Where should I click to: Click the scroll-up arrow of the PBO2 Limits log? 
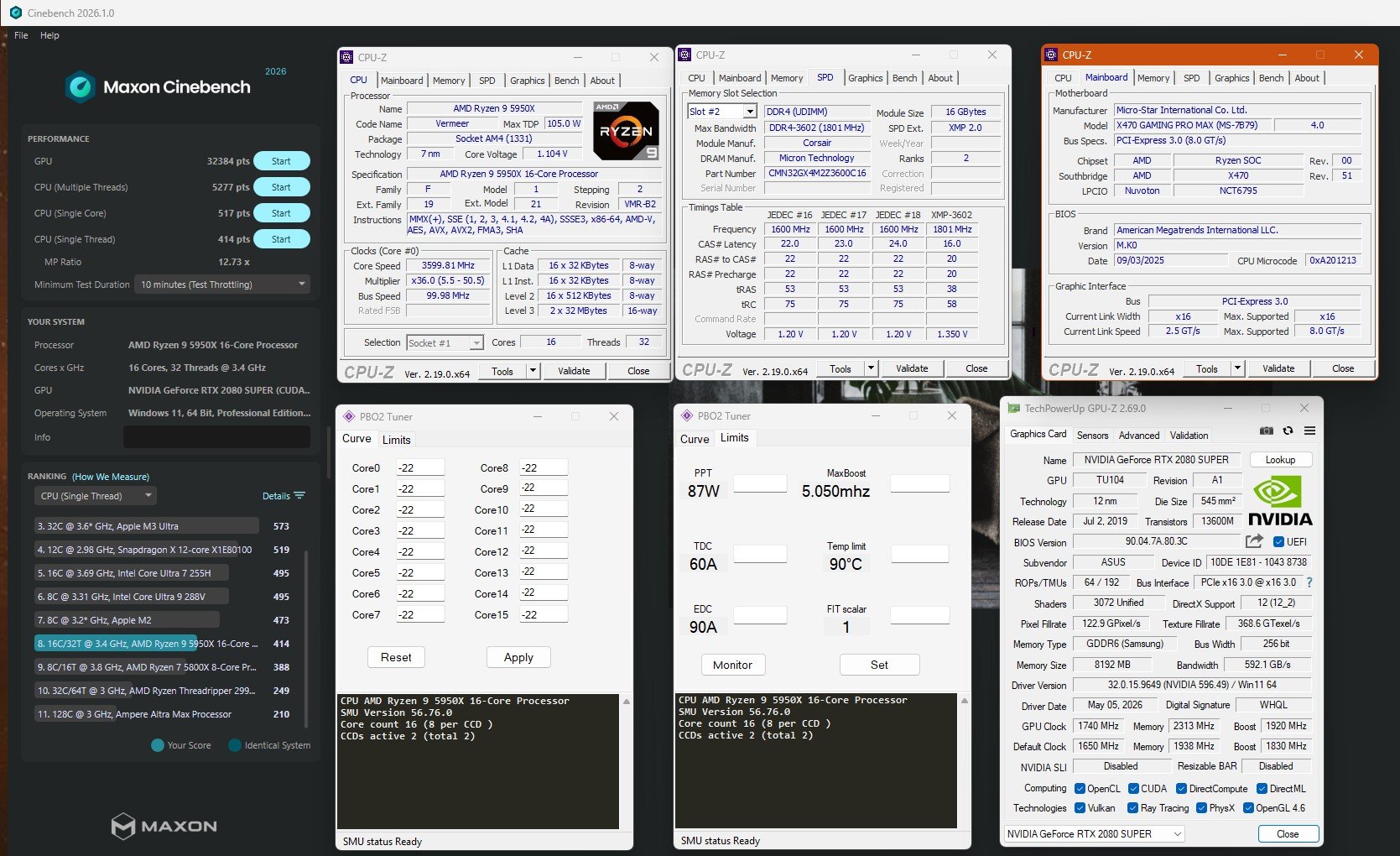click(x=964, y=700)
